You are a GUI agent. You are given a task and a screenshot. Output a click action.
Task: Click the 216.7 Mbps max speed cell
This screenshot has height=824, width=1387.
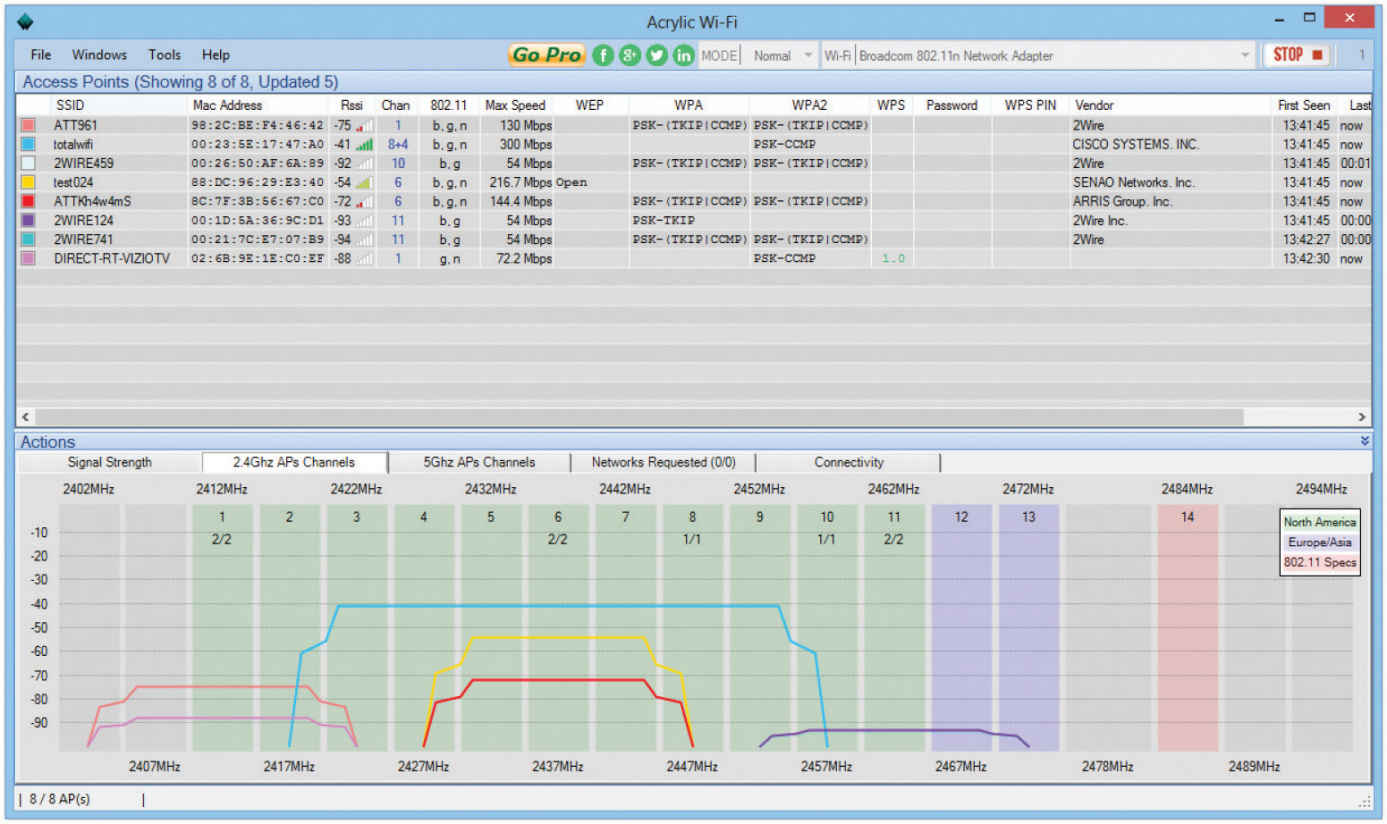point(520,182)
